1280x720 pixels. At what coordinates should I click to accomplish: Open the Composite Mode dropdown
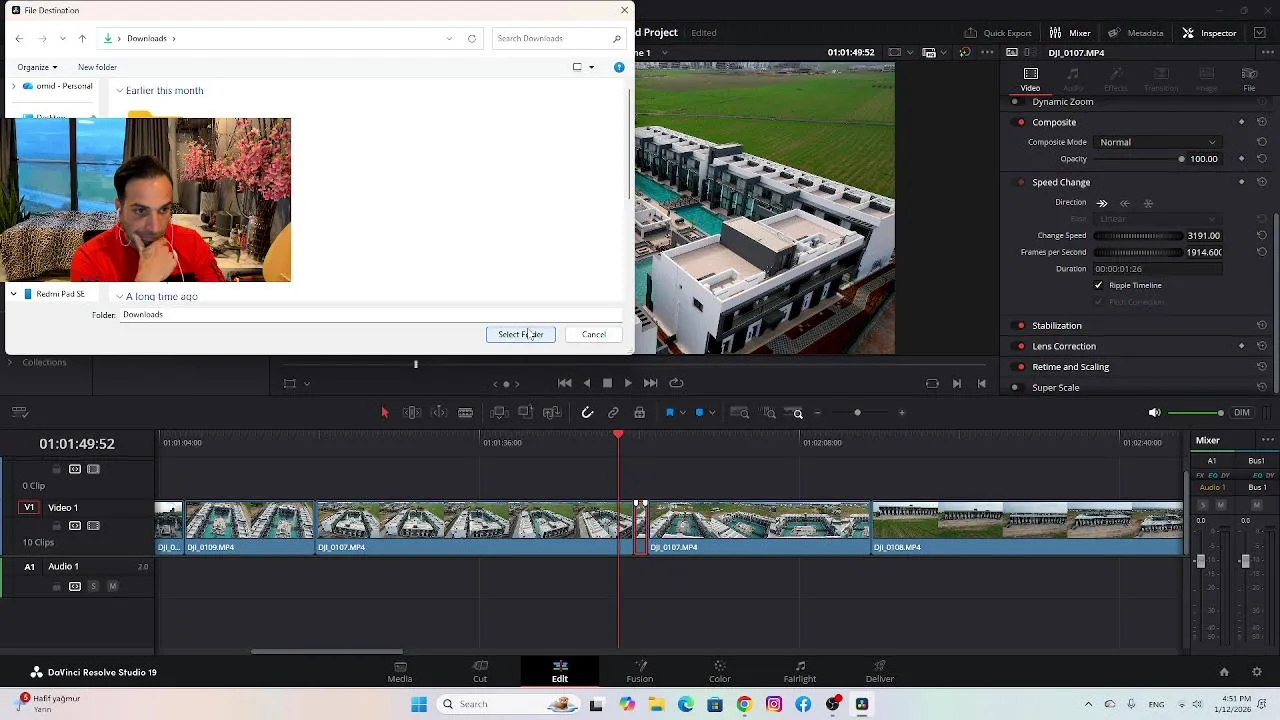pyautogui.click(x=1157, y=142)
